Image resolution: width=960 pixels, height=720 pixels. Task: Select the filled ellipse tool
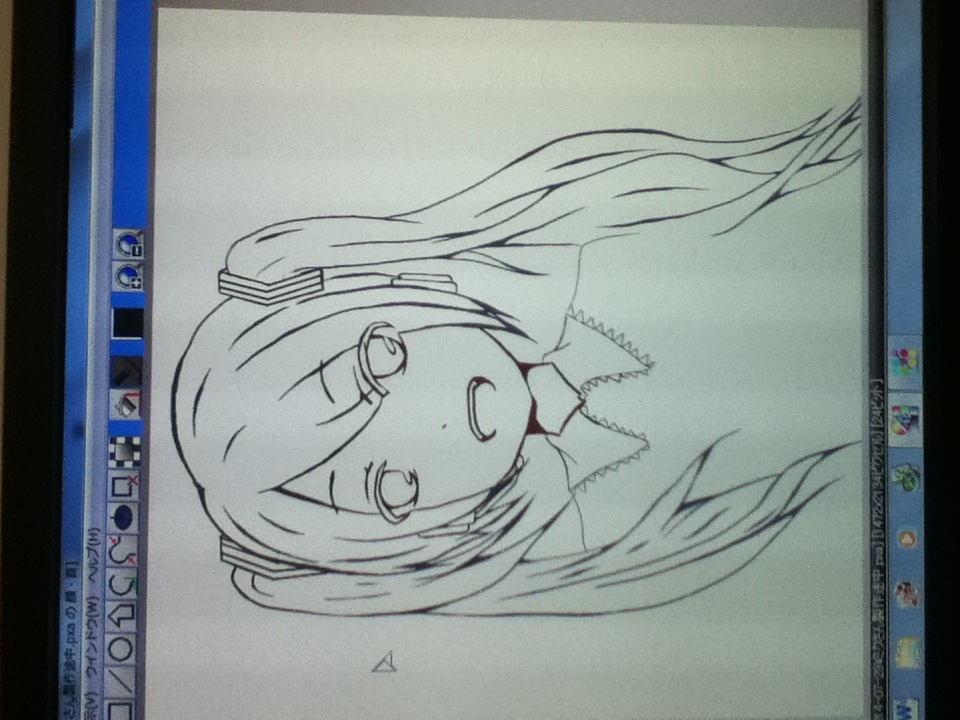pos(123,517)
